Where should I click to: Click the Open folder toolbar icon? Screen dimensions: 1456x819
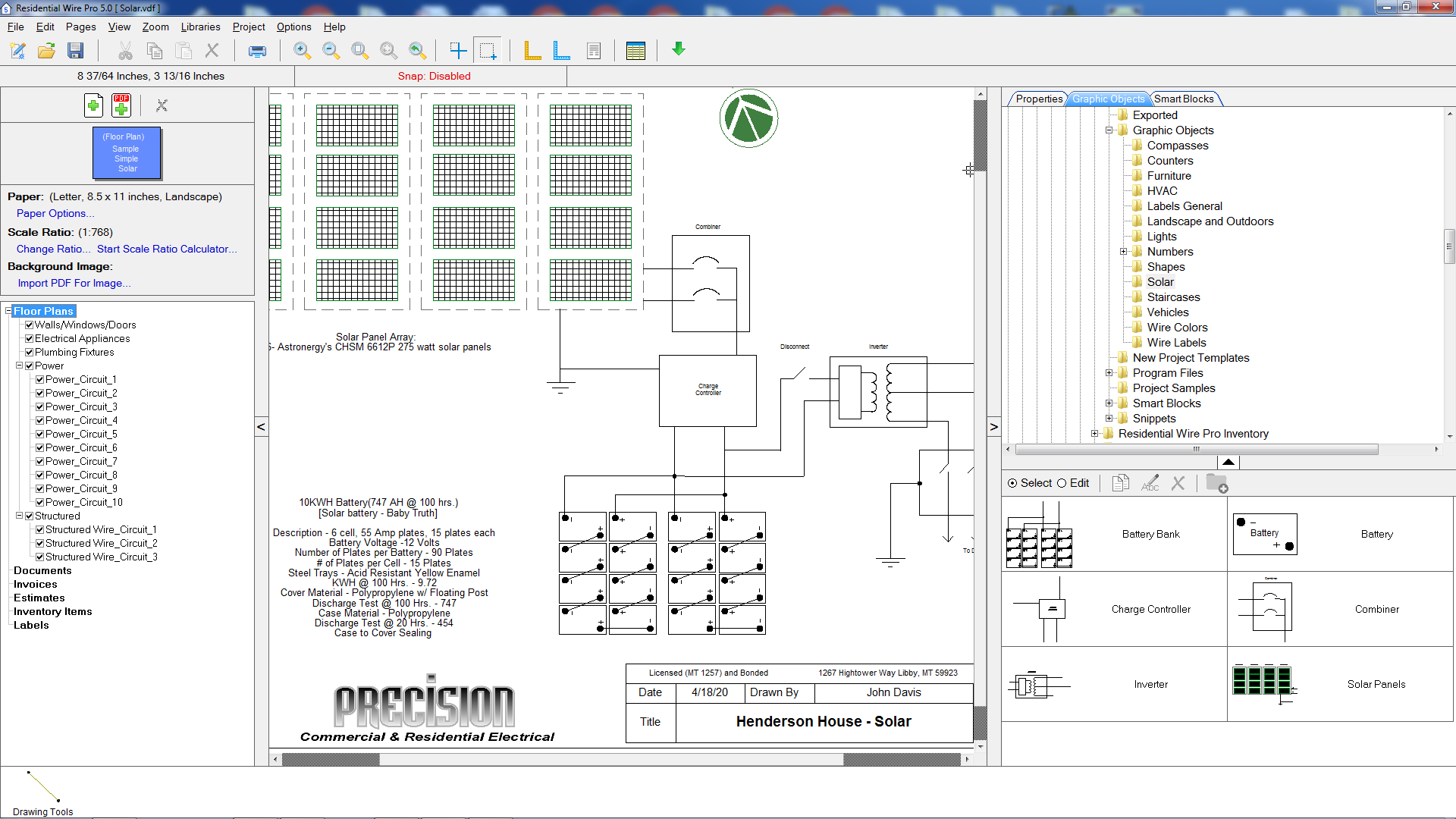(x=46, y=51)
